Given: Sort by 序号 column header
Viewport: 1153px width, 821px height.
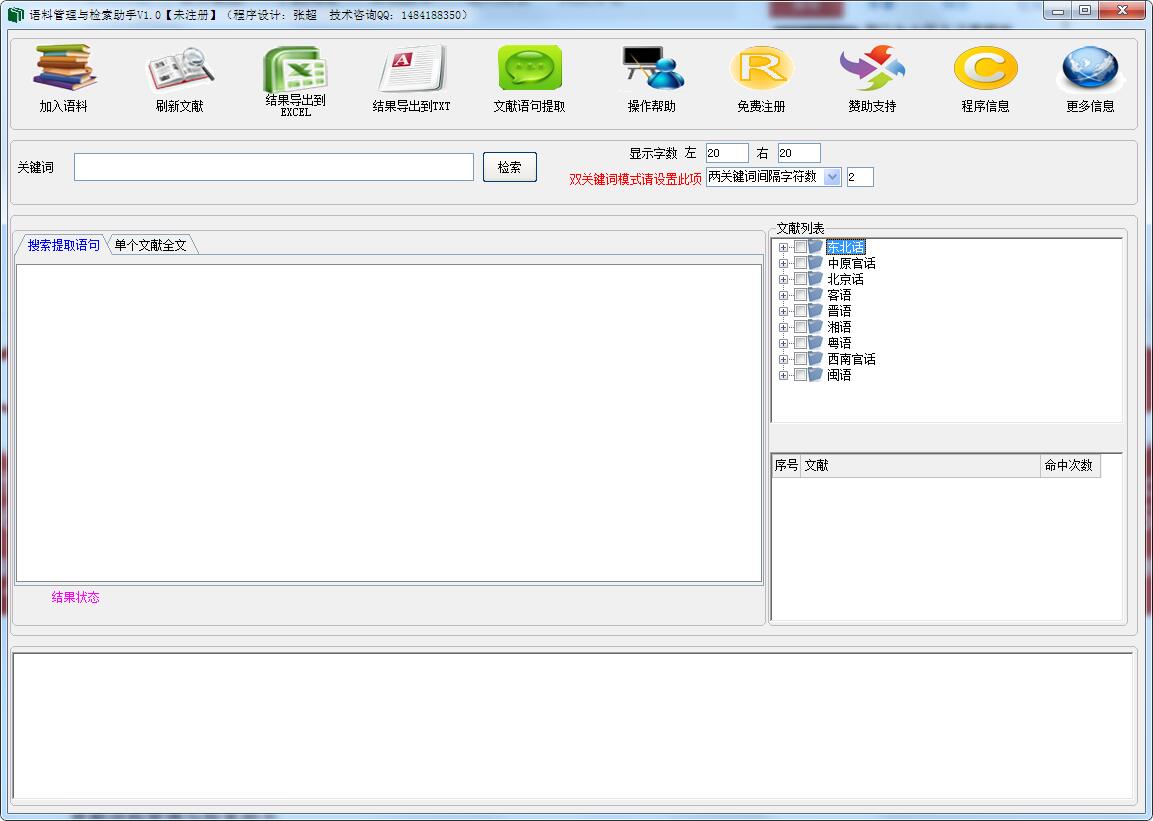Looking at the screenshot, I should [x=786, y=465].
